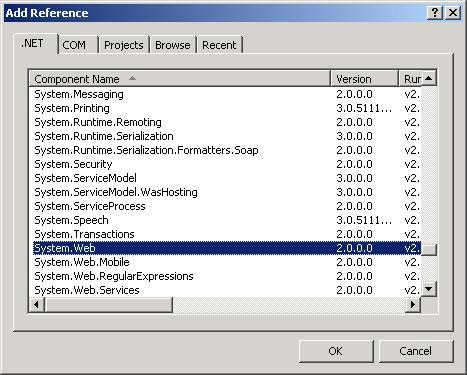Sort by Version column header
Image resolution: width=467 pixels, height=375 pixels.
point(365,79)
